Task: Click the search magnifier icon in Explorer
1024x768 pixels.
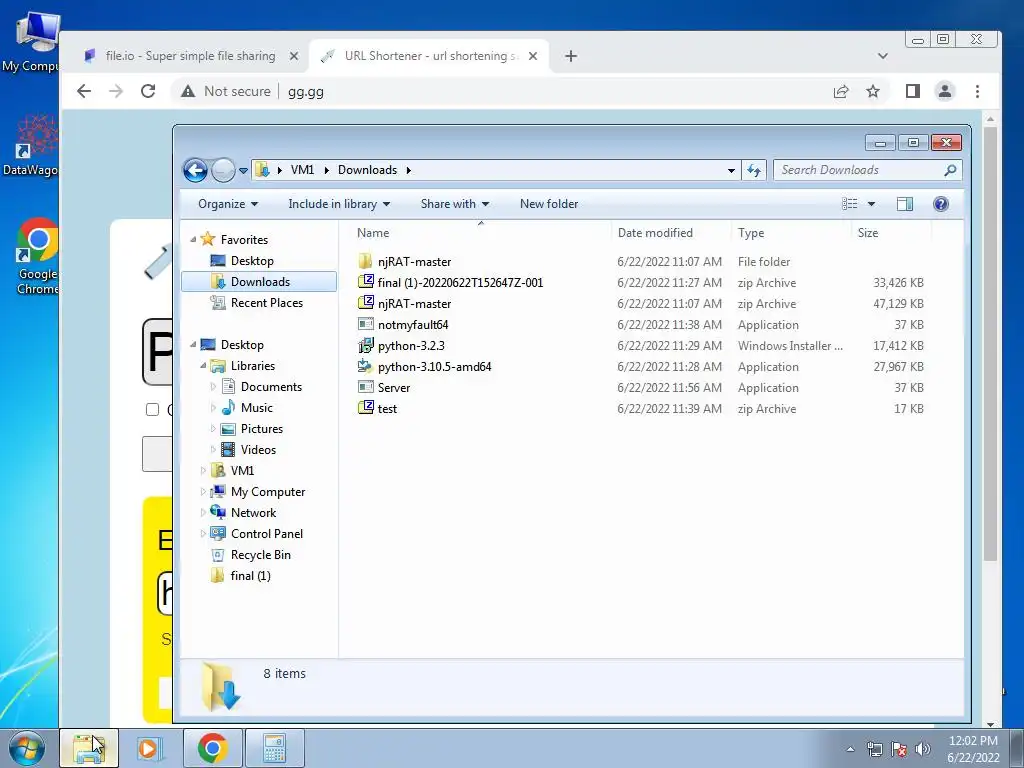Action: tap(950, 170)
